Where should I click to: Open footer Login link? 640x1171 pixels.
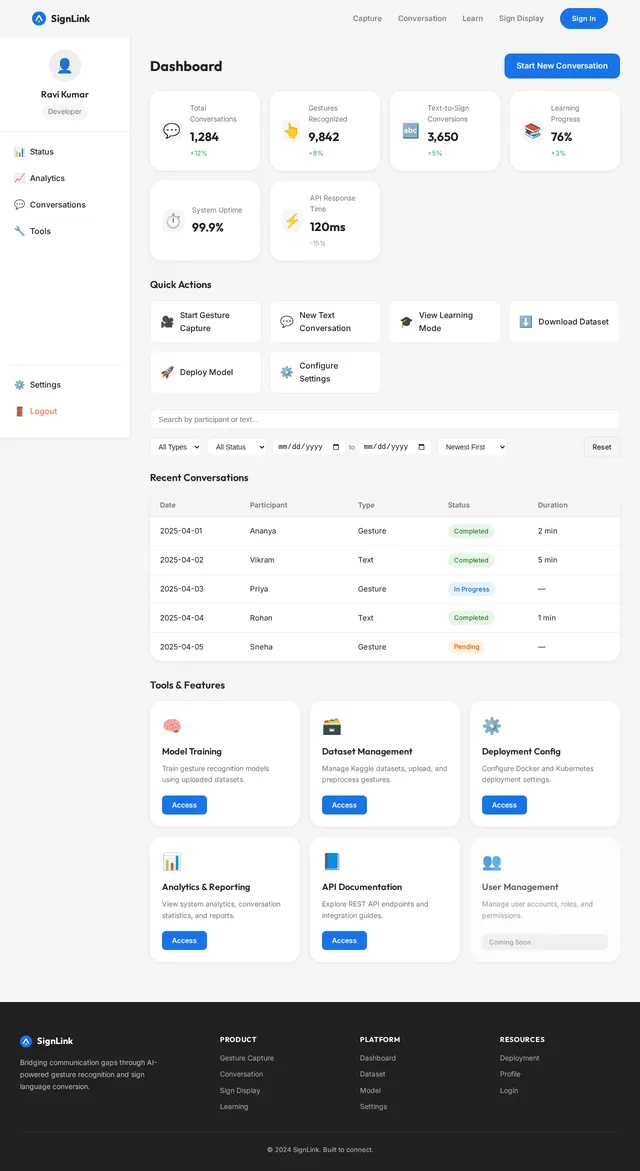pos(509,1090)
